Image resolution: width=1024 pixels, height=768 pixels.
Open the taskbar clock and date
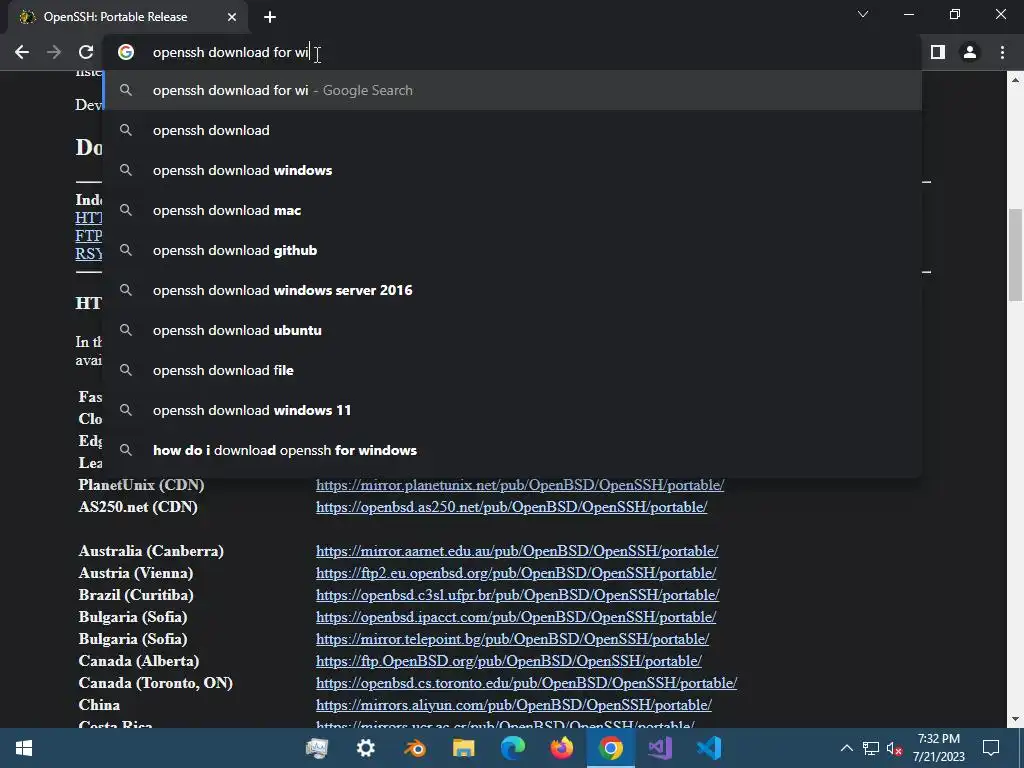938,748
